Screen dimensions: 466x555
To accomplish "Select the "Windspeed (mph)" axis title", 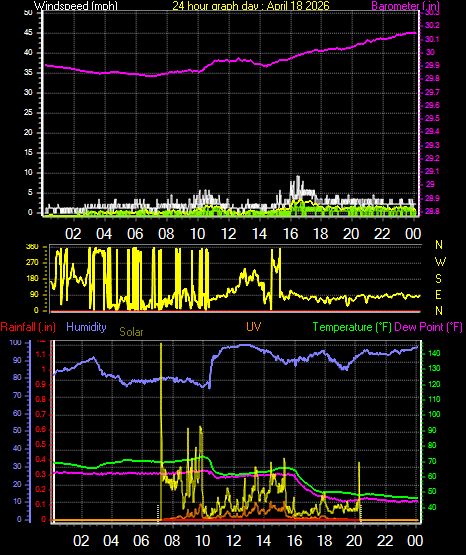I will [76, 6].
